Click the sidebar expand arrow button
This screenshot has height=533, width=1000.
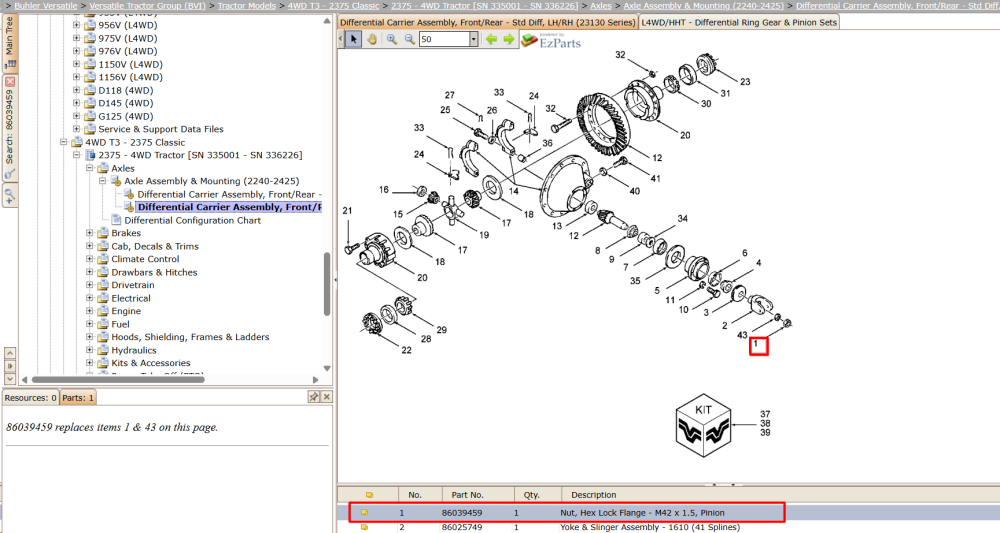click(x=10, y=366)
